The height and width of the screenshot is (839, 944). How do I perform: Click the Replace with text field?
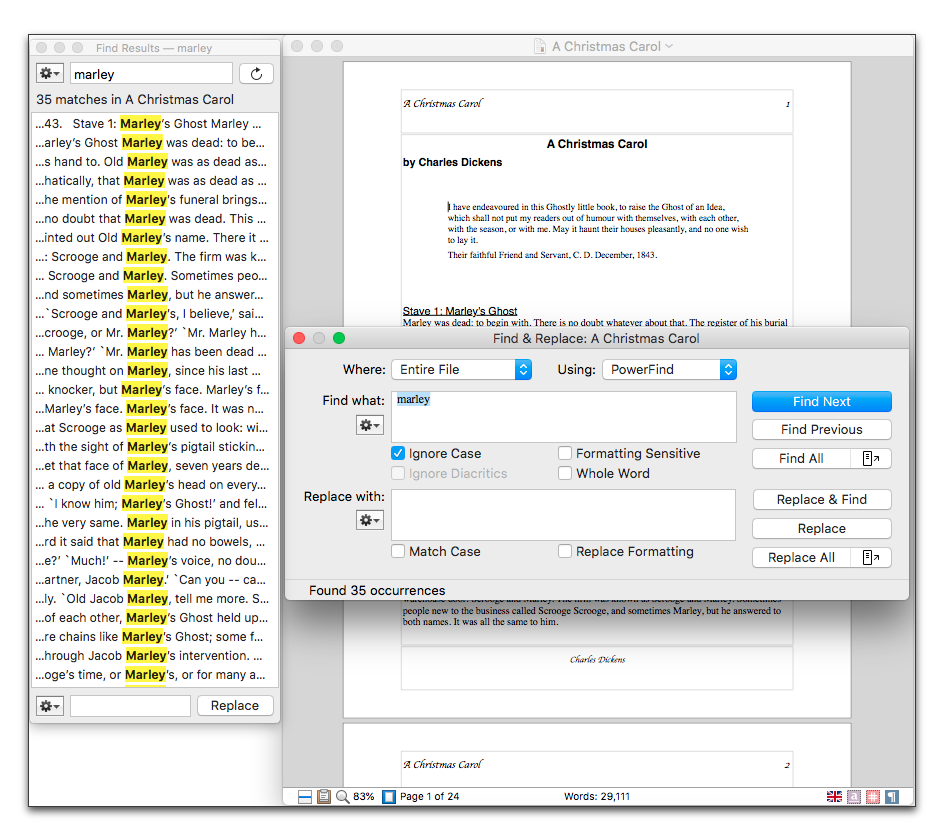pos(564,515)
